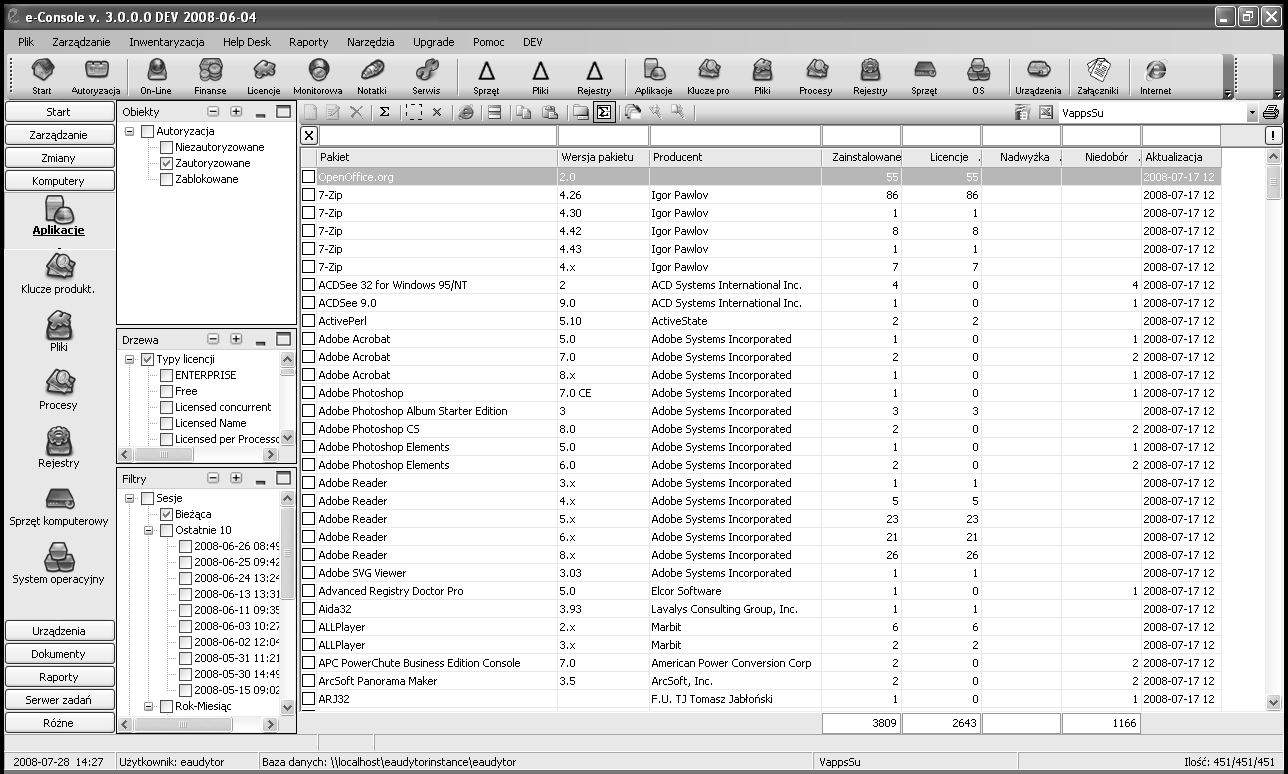Collapse the Autoryzacja tree node
Image resolution: width=1288 pixels, height=774 pixels.
point(130,131)
